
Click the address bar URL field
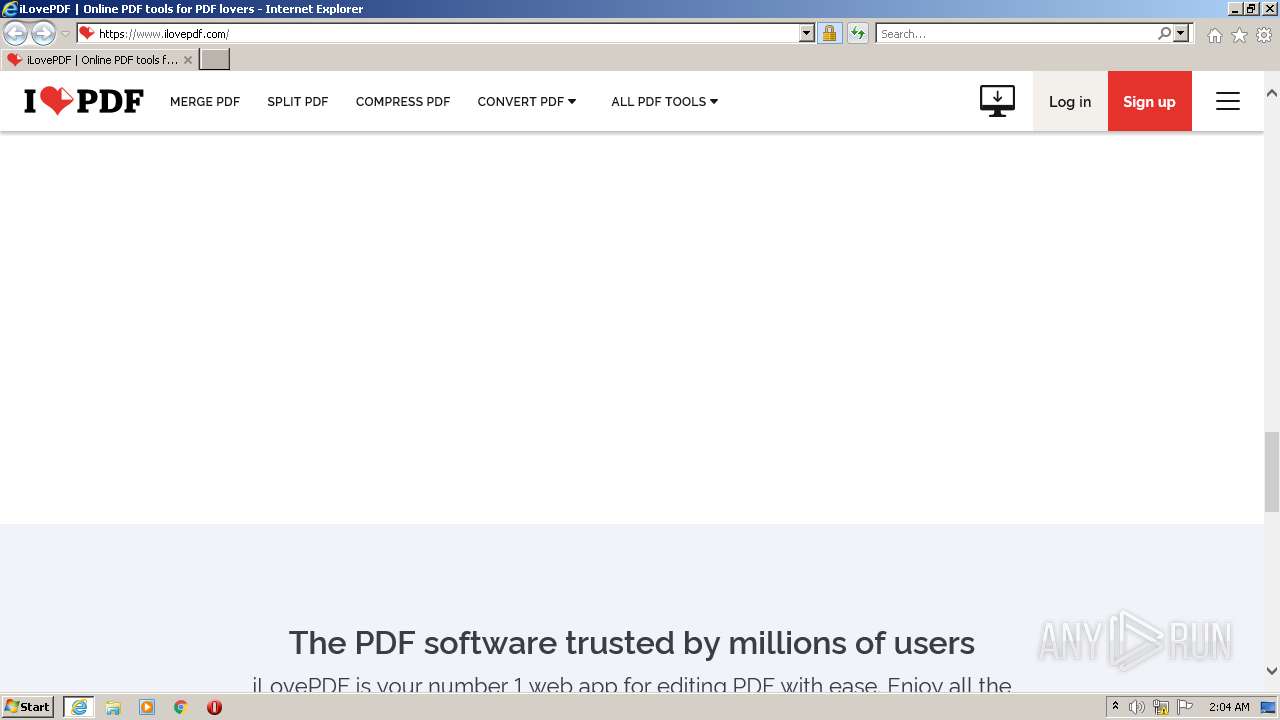pos(445,33)
